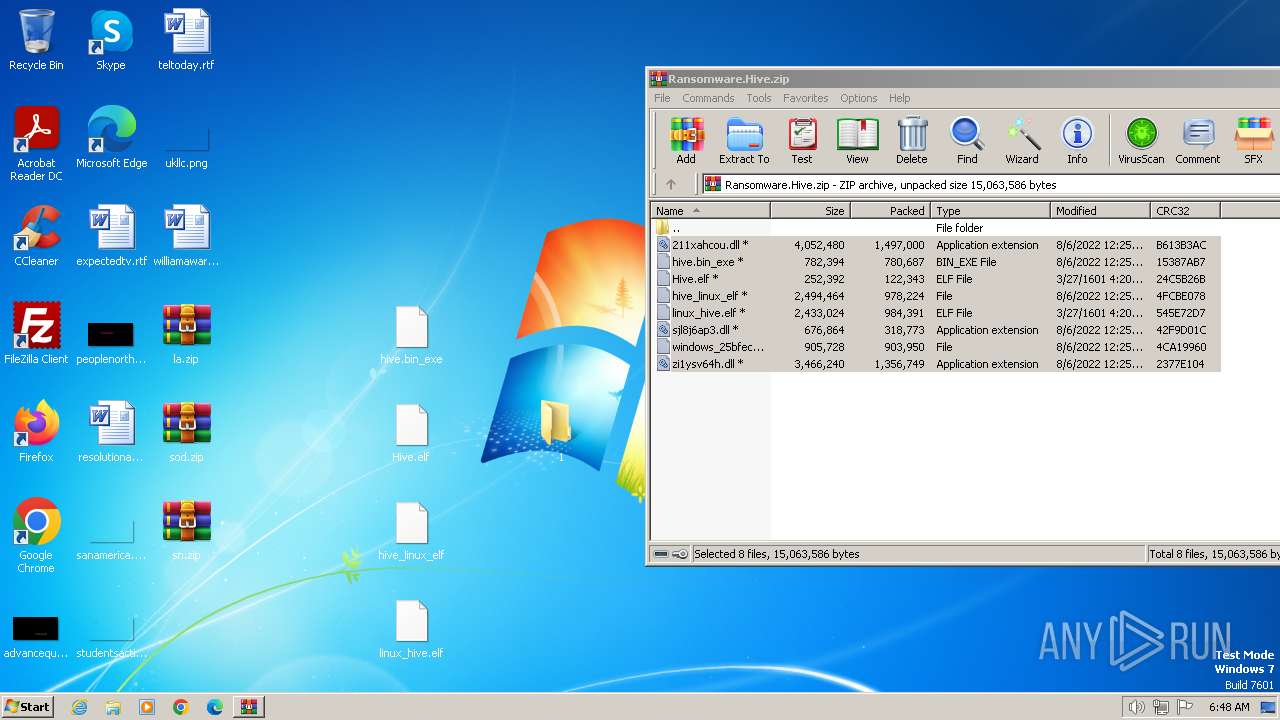Select FileZilla Client desktop icon
The width and height of the screenshot is (1280, 720).
(36, 334)
